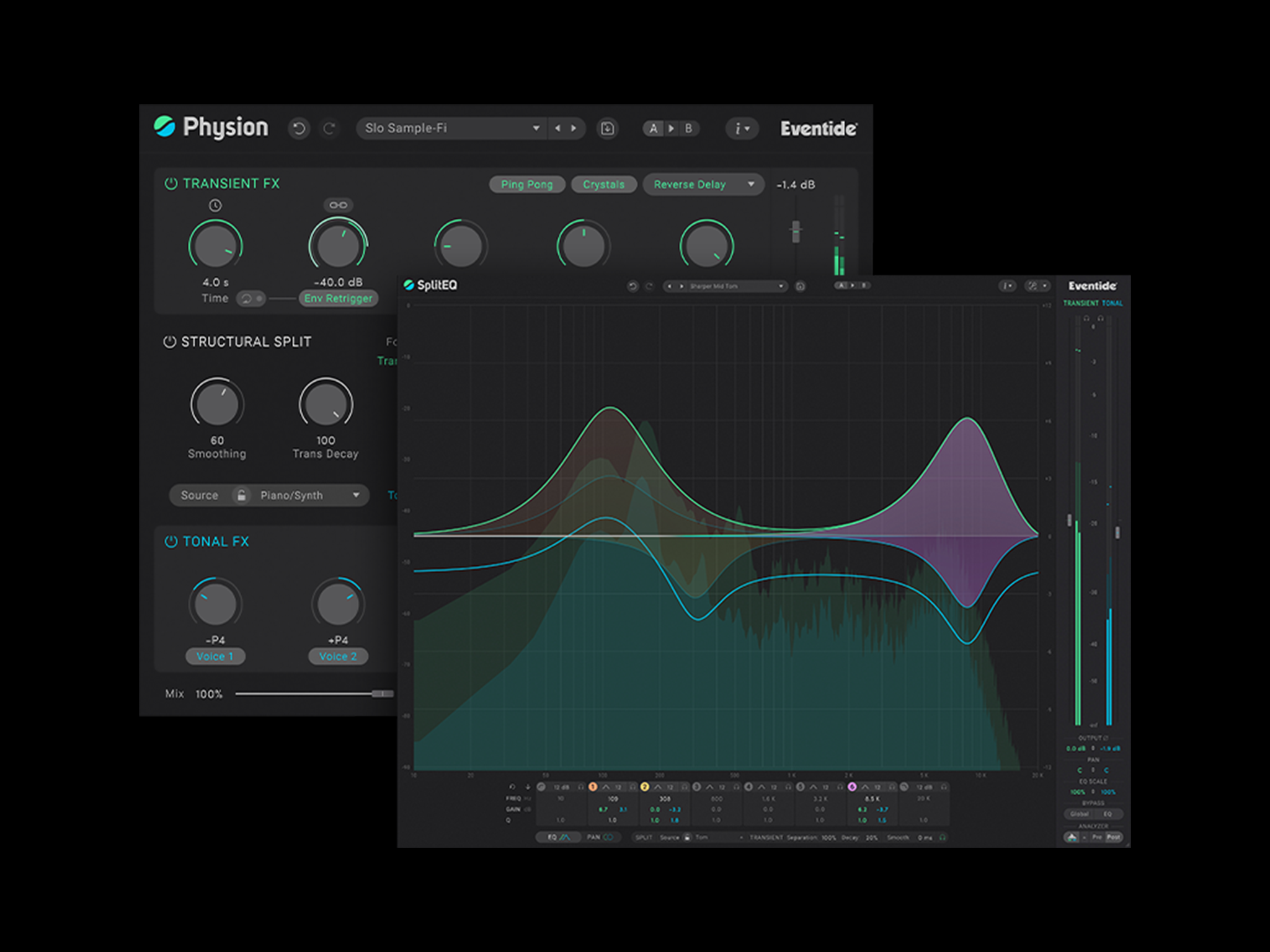Viewport: 1270px width, 952px height.
Task: Select SplitEQ band 2 yellow marker
Action: [644, 787]
